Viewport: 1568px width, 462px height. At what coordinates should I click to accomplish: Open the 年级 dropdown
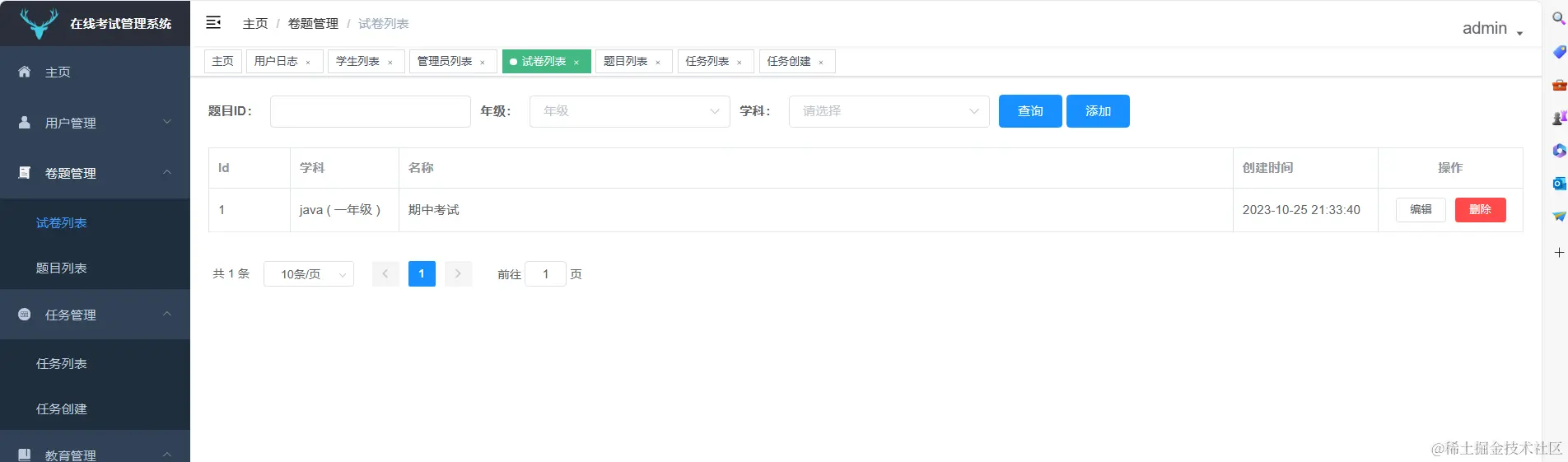(630, 111)
